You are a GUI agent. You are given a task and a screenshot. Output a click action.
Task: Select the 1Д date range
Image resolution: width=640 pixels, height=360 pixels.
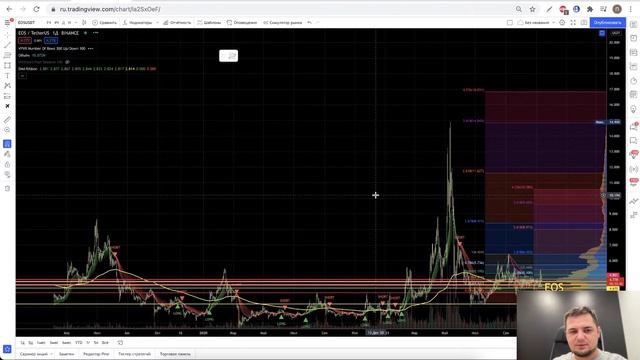pyautogui.click(x=22, y=342)
